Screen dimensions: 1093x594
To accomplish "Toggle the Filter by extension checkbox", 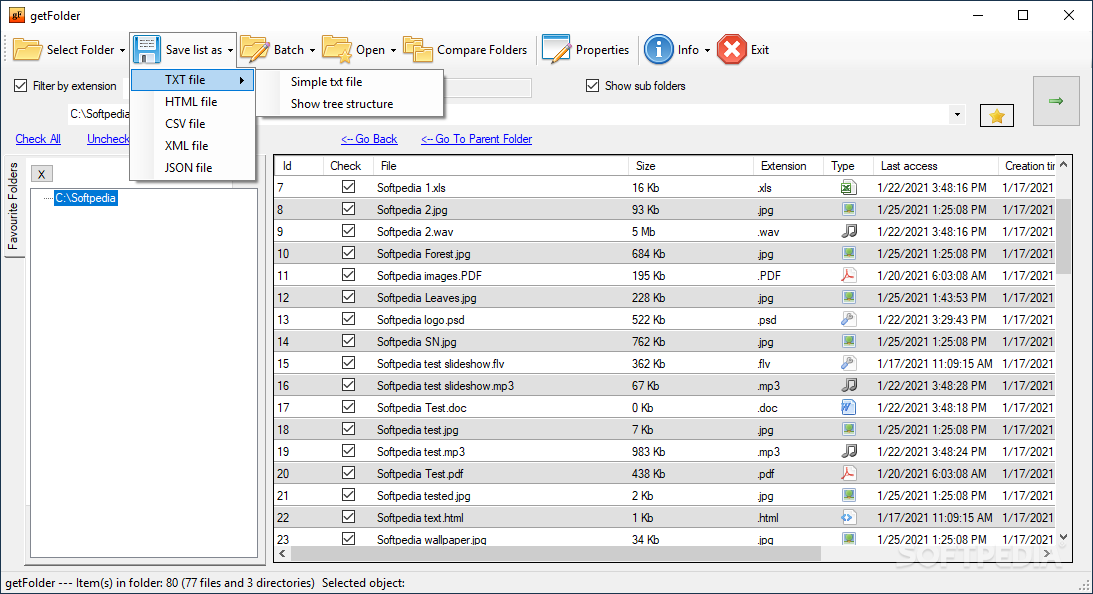I will click(x=21, y=86).
